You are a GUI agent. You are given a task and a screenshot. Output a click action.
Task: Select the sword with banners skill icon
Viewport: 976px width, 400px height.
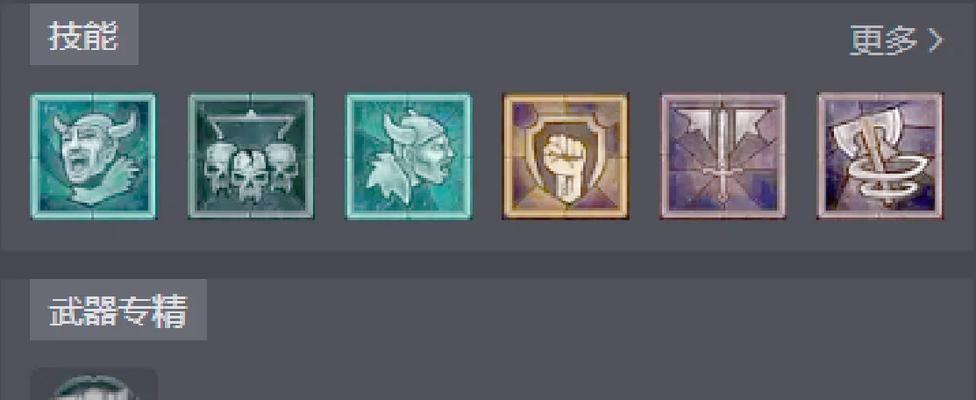pos(723,156)
